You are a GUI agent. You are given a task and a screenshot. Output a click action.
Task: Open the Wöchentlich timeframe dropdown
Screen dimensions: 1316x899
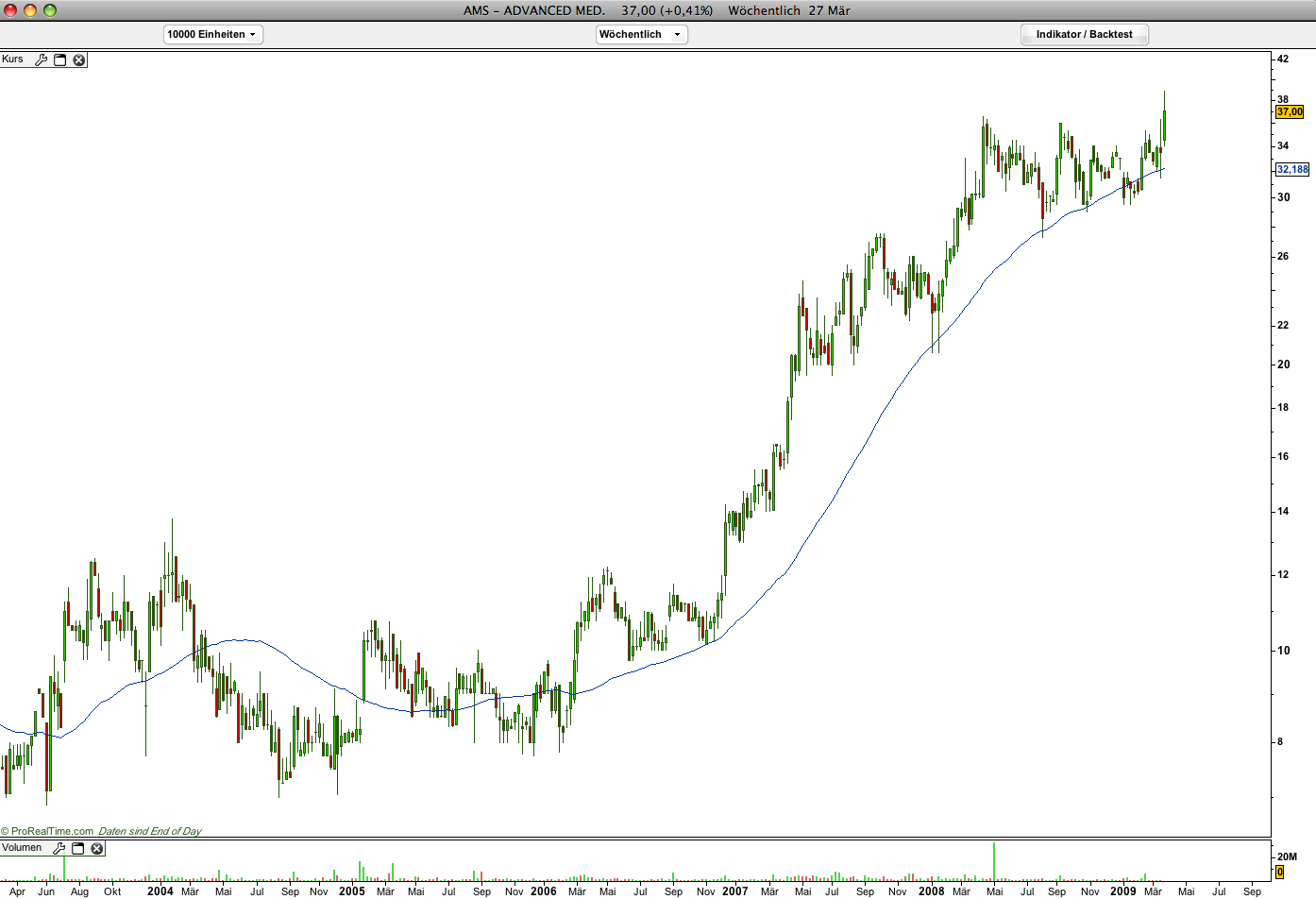click(x=642, y=34)
